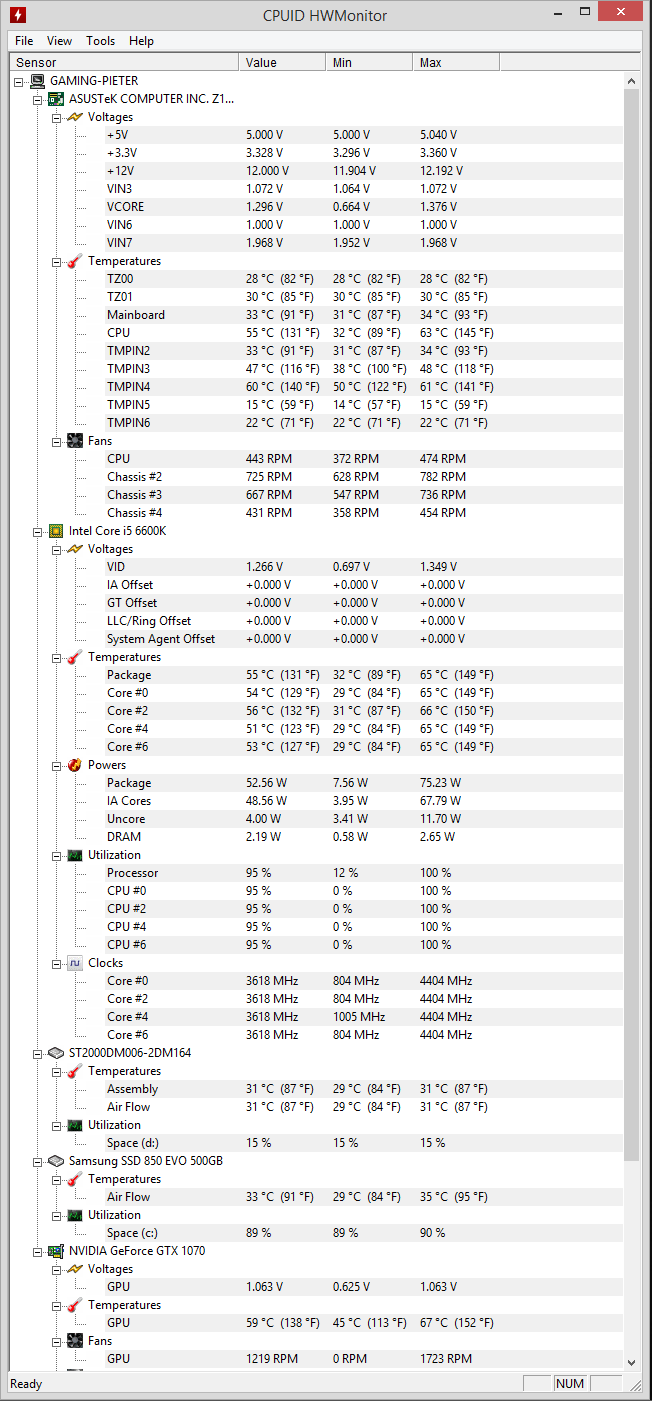
Task: Click the scrollbar down arrow
Action: pos(631,1361)
